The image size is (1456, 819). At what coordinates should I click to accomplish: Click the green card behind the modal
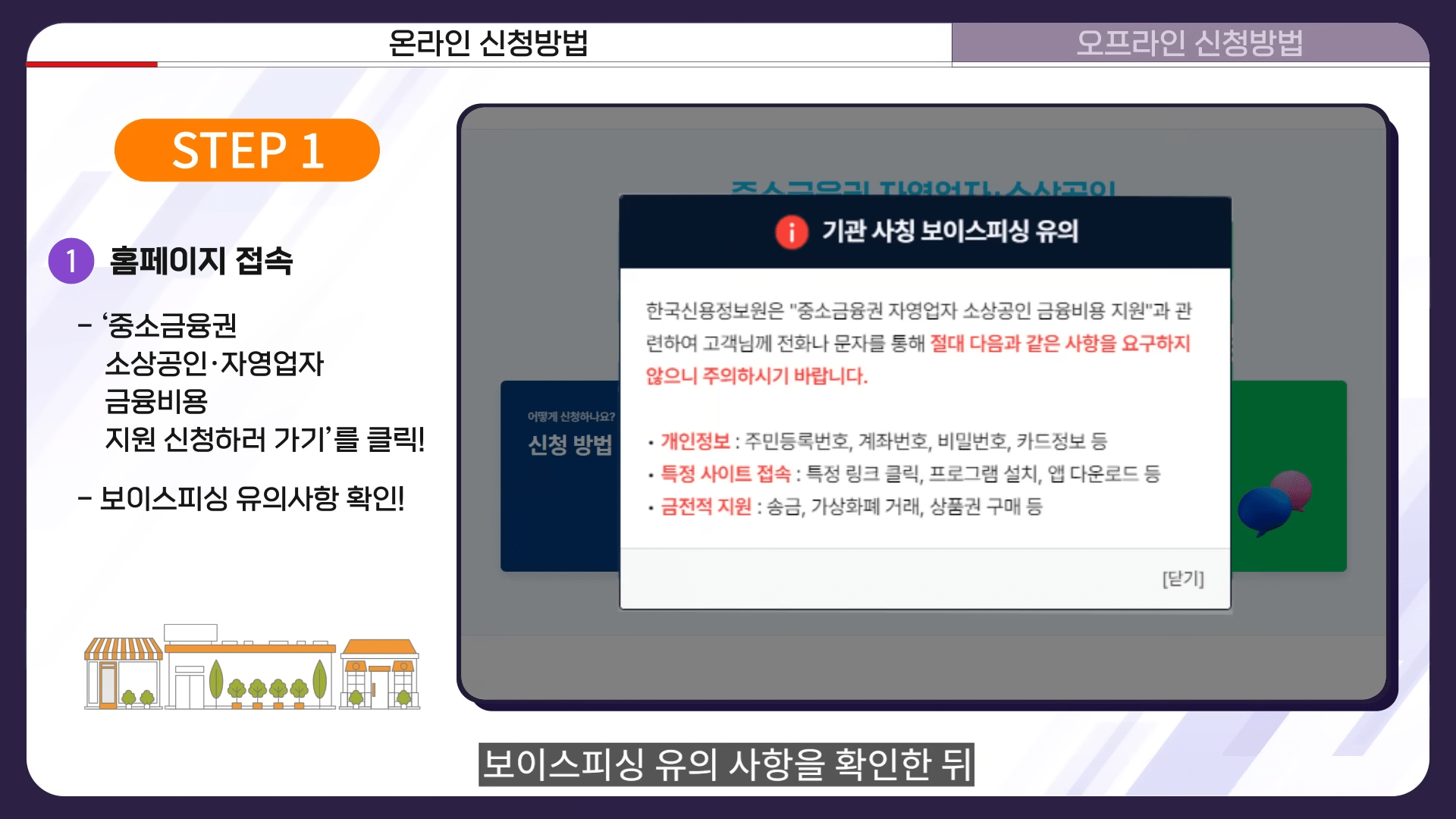1288,425
